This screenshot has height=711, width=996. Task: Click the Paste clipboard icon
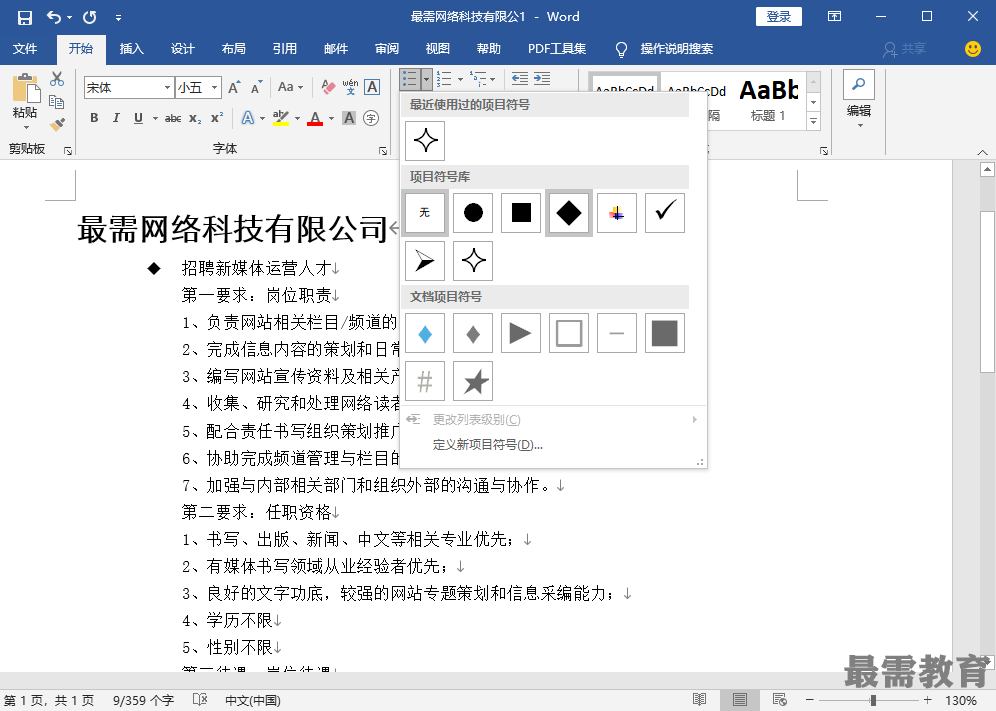pos(25,88)
